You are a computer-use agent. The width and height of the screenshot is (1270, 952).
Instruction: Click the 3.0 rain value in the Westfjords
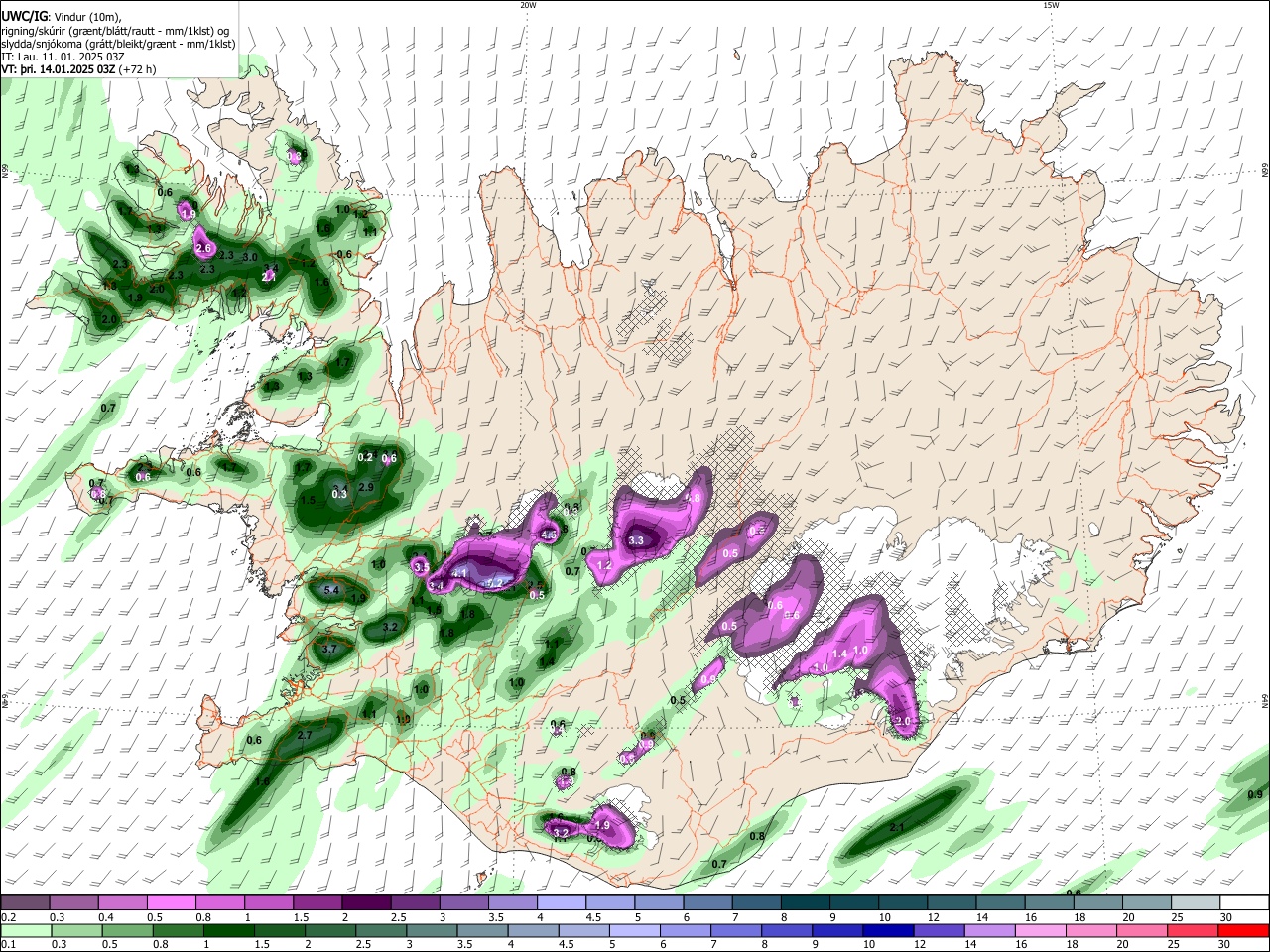point(250,257)
